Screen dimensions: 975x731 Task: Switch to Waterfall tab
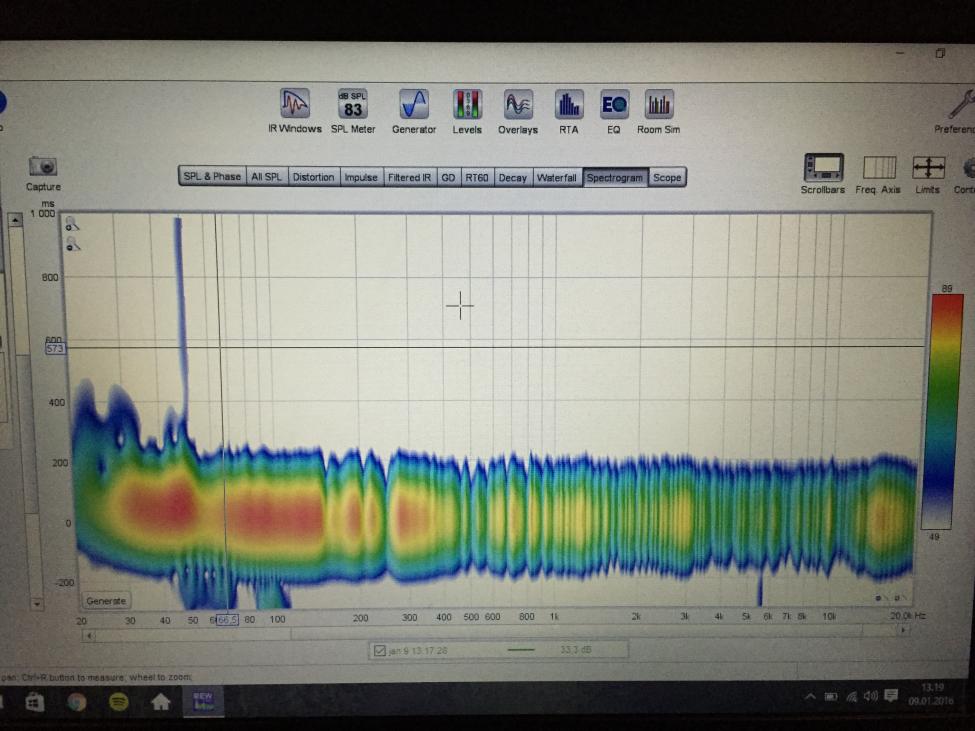point(557,177)
